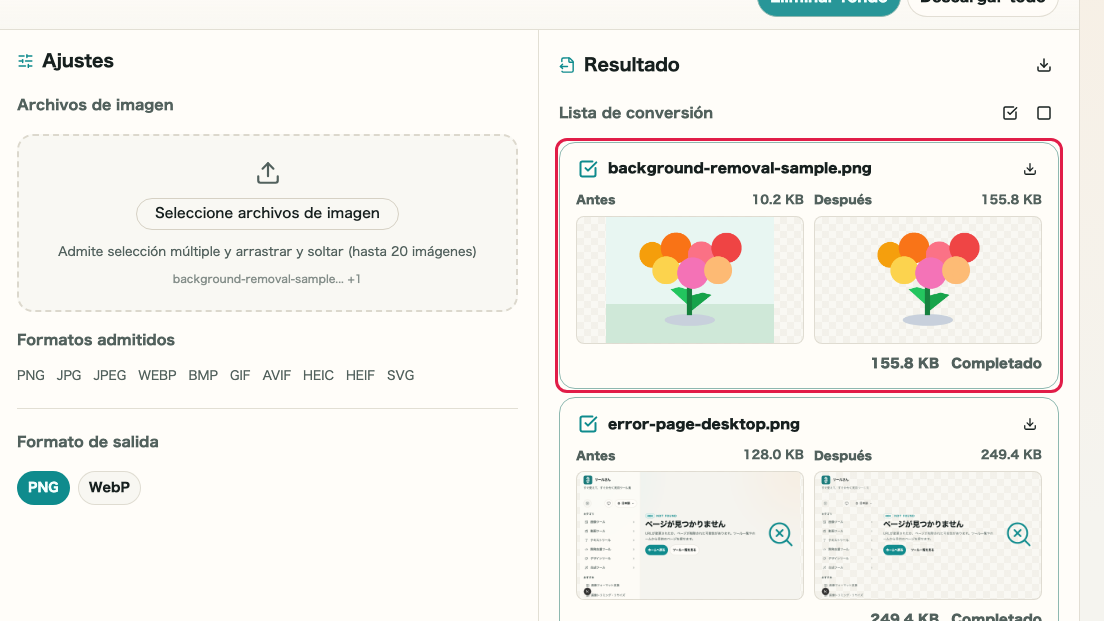Select all items in Lista de conversión
Image resolution: width=1104 pixels, height=621 pixels.
click(x=1010, y=113)
